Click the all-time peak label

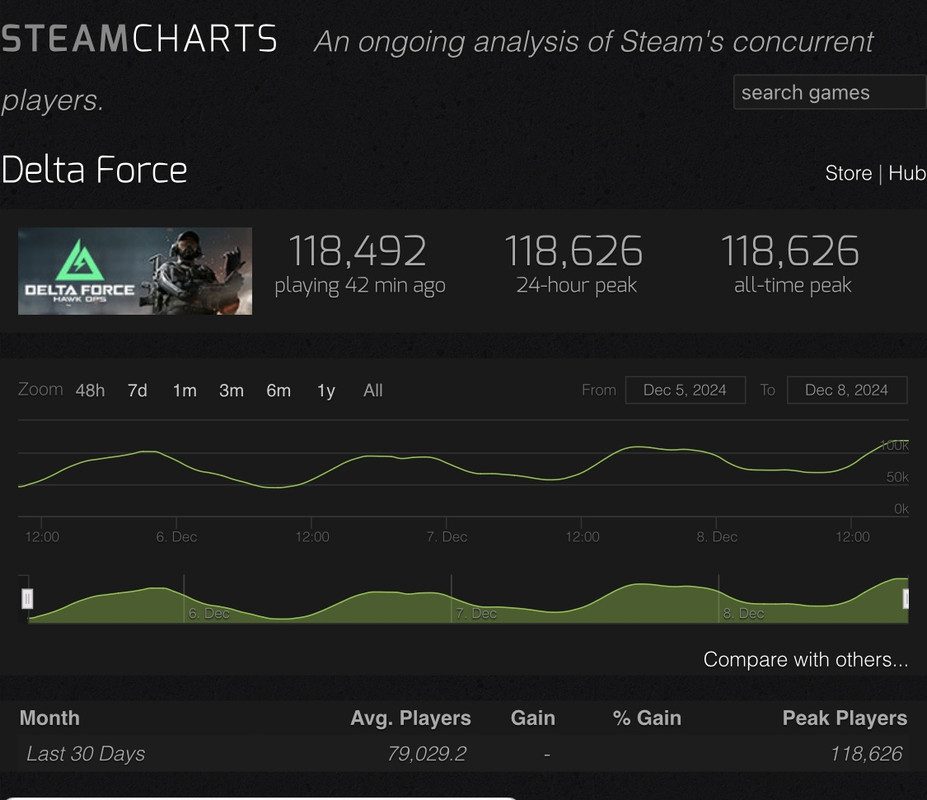(792, 285)
